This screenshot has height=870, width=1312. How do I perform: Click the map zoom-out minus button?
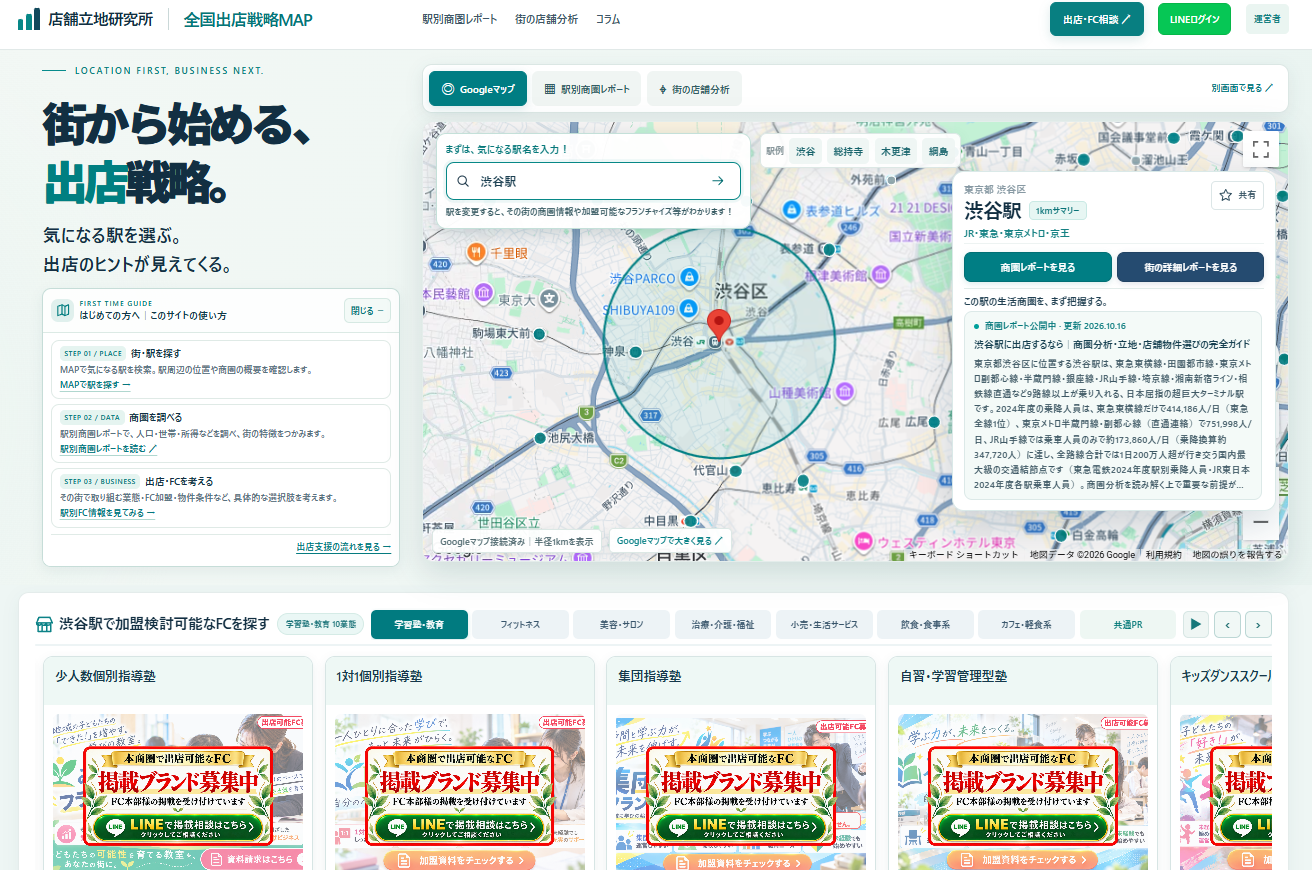[x=1261, y=522]
